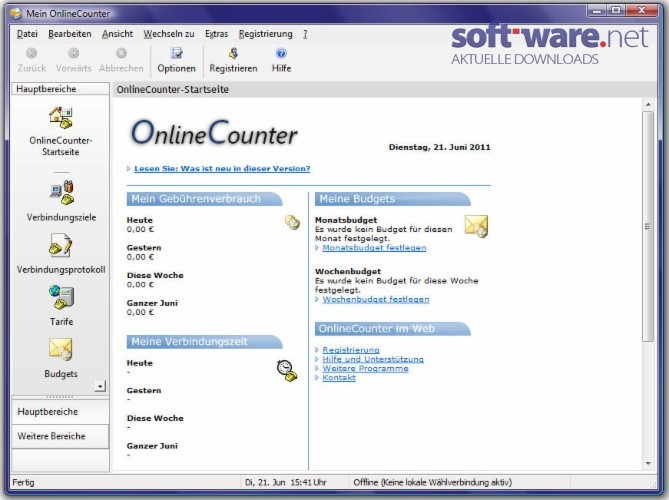Click the Abbrechen stop icon

click(x=121, y=53)
